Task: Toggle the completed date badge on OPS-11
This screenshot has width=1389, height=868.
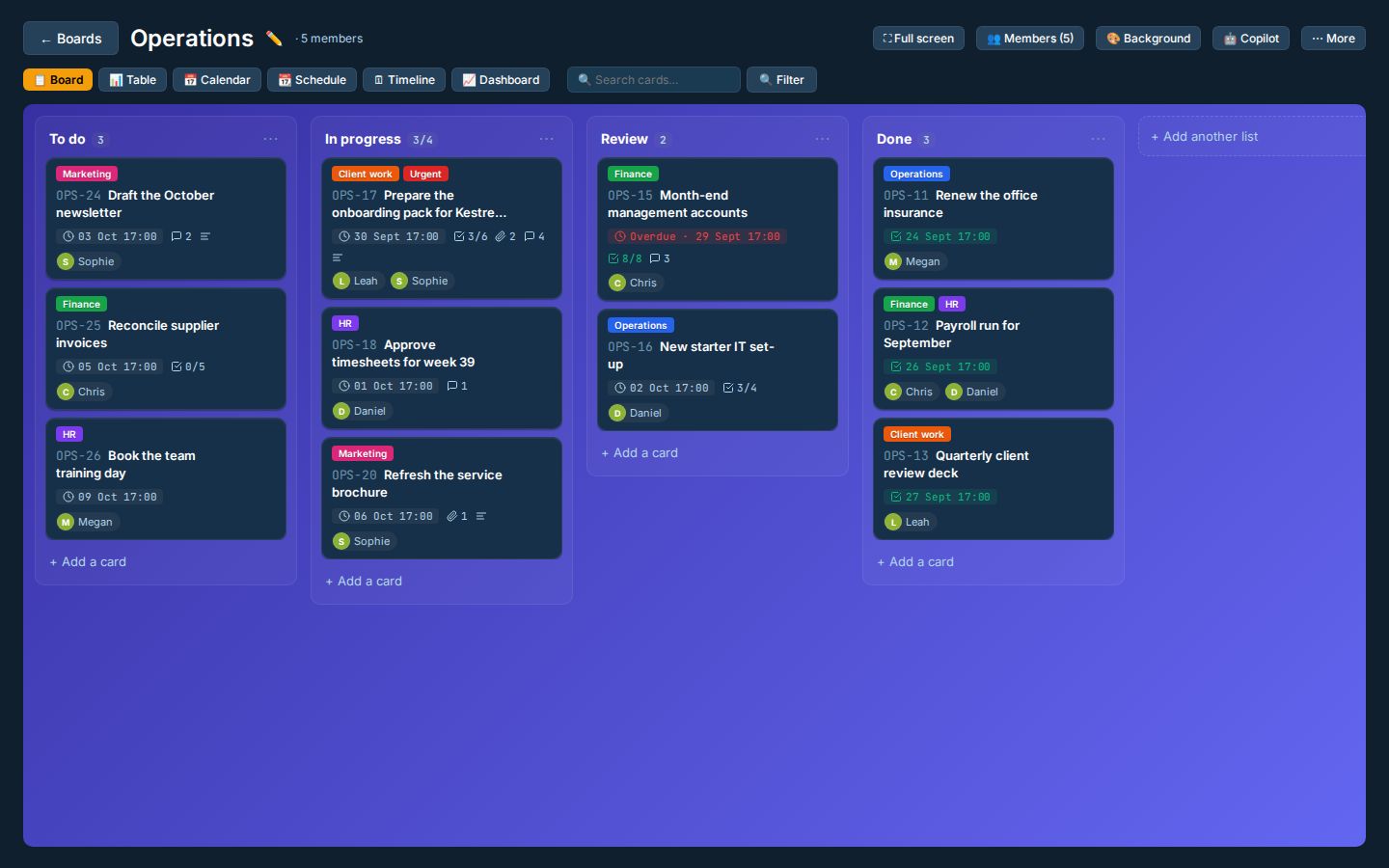Action: pos(940,236)
